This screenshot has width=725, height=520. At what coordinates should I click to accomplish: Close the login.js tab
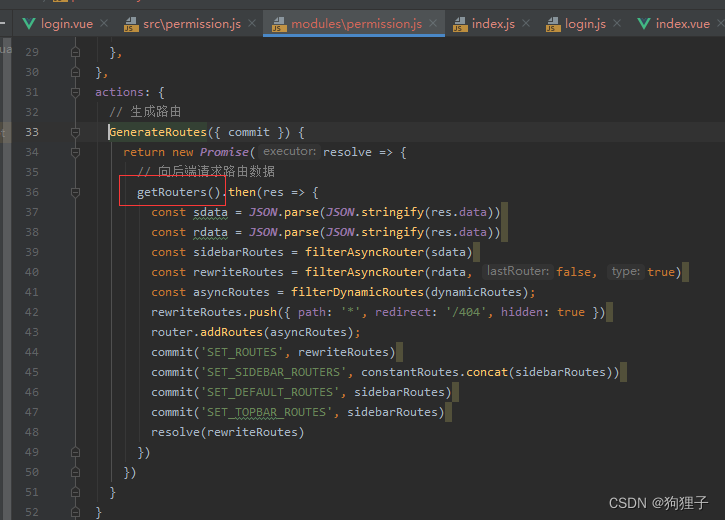[617, 23]
